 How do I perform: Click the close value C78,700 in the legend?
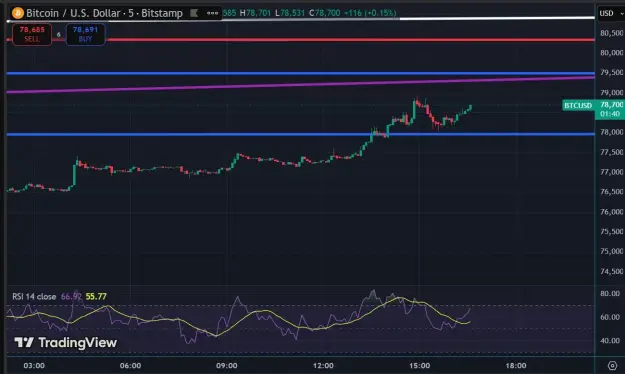[324, 13]
